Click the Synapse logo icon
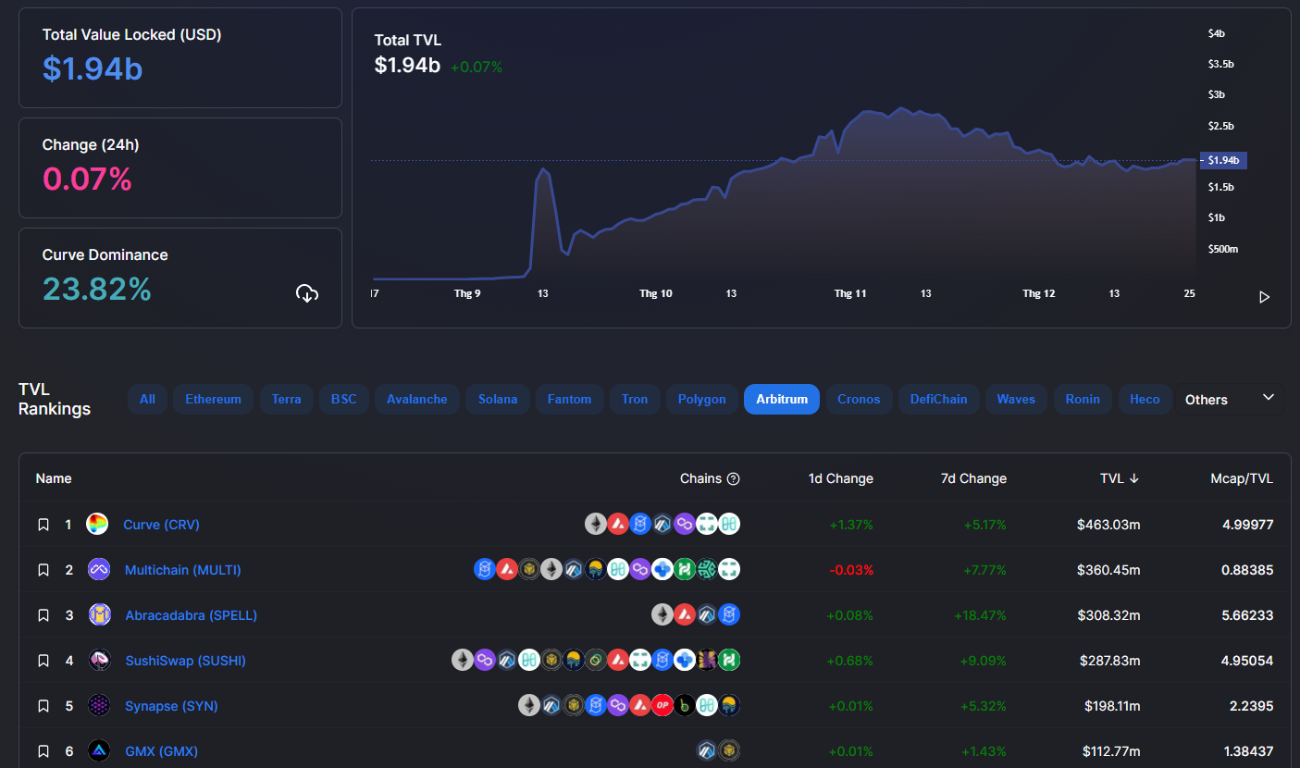The height and width of the screenshot is (768, 1300). pyautogui.click(x=99, y=706)
